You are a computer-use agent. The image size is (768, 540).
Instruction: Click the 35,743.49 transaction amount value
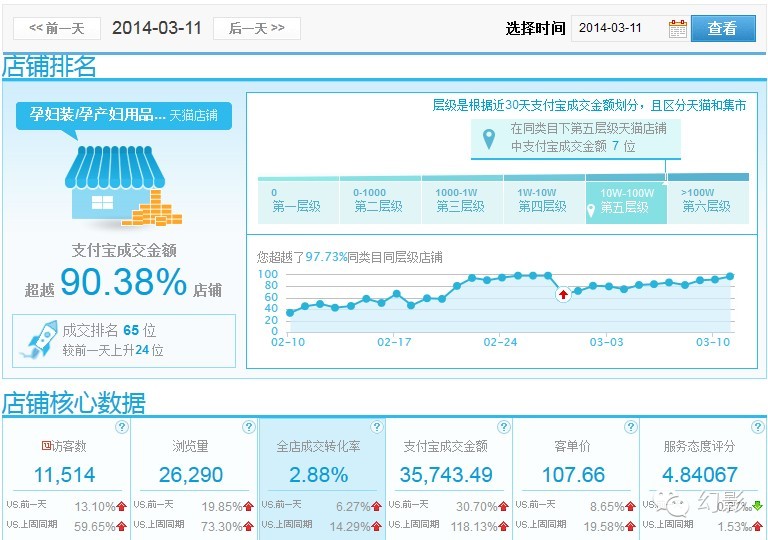point(446,475)
